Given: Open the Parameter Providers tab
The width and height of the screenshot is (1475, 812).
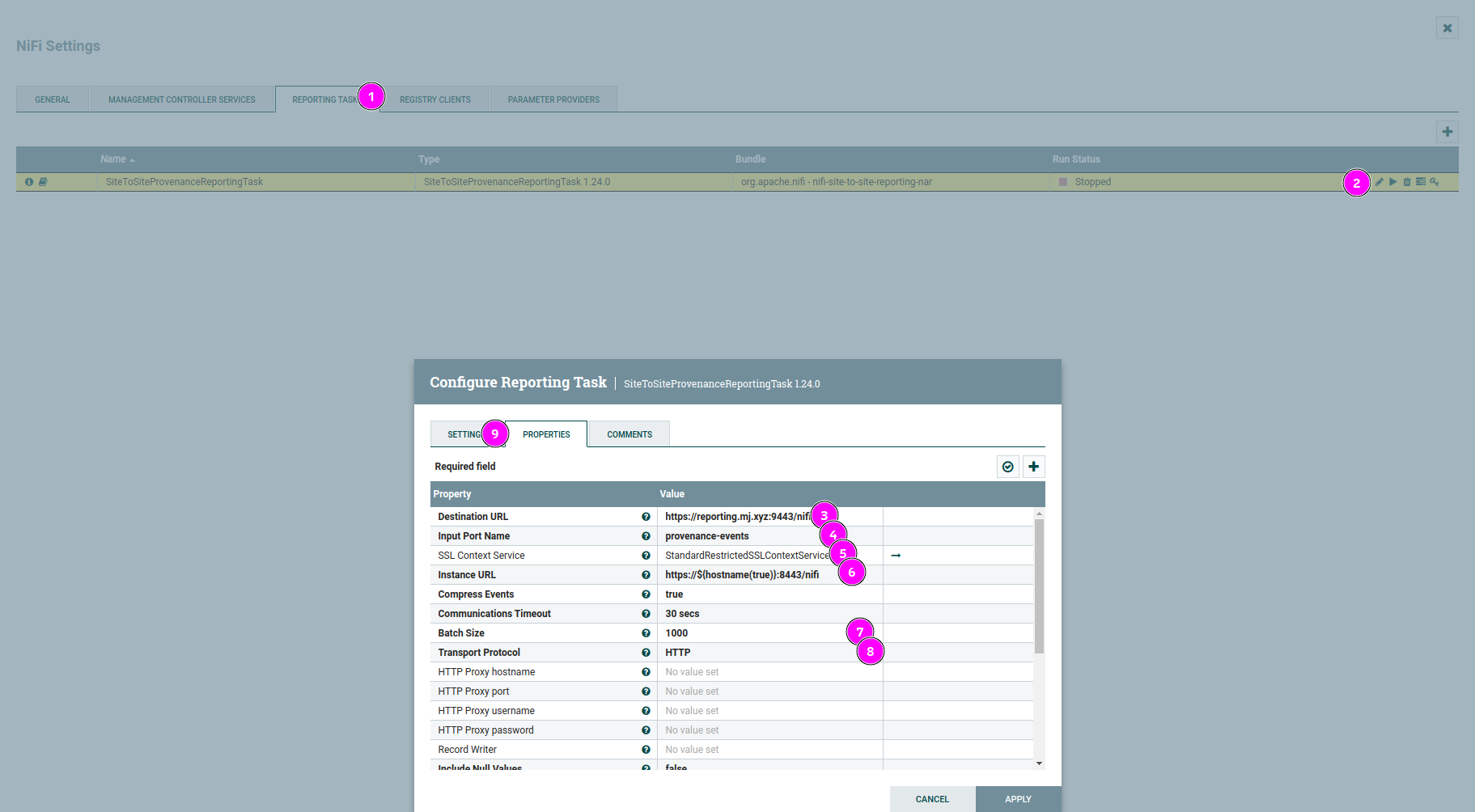Looking at the screenshot, I should 553,99.
